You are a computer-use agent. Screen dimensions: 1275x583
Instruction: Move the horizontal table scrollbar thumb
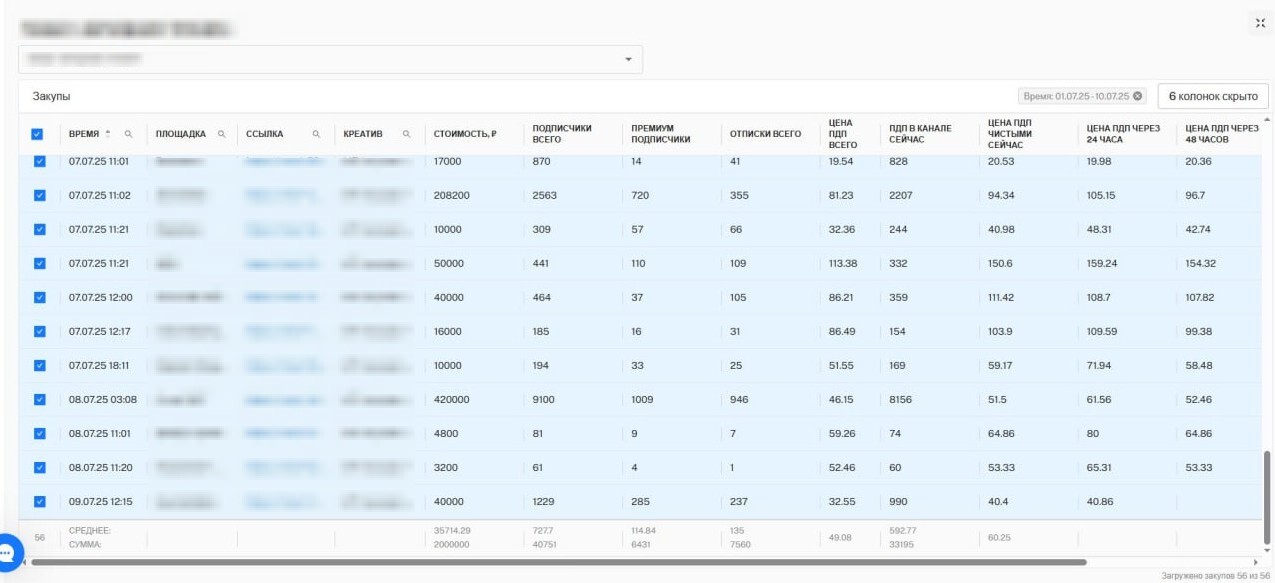coord(558,562)
